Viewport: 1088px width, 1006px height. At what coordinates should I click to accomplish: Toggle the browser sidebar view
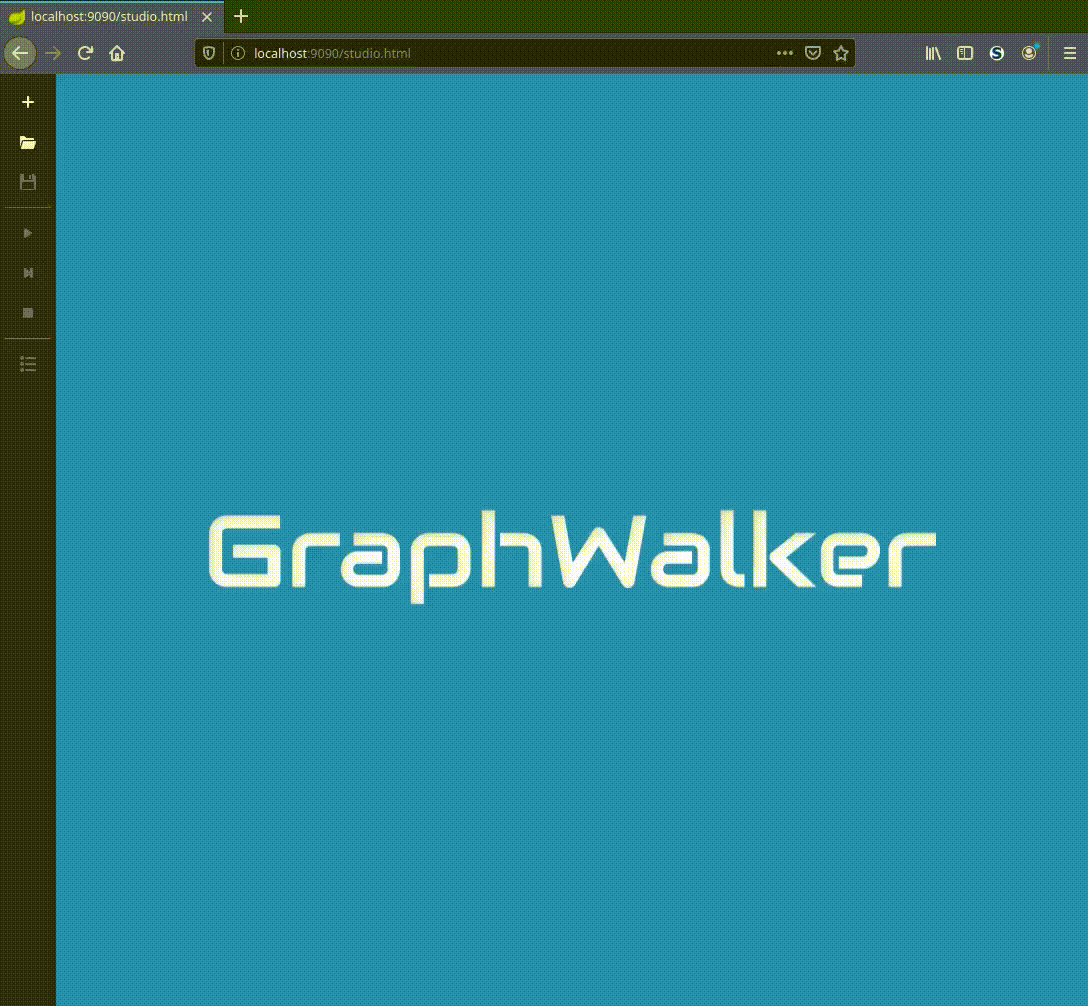tap(965, 53)
